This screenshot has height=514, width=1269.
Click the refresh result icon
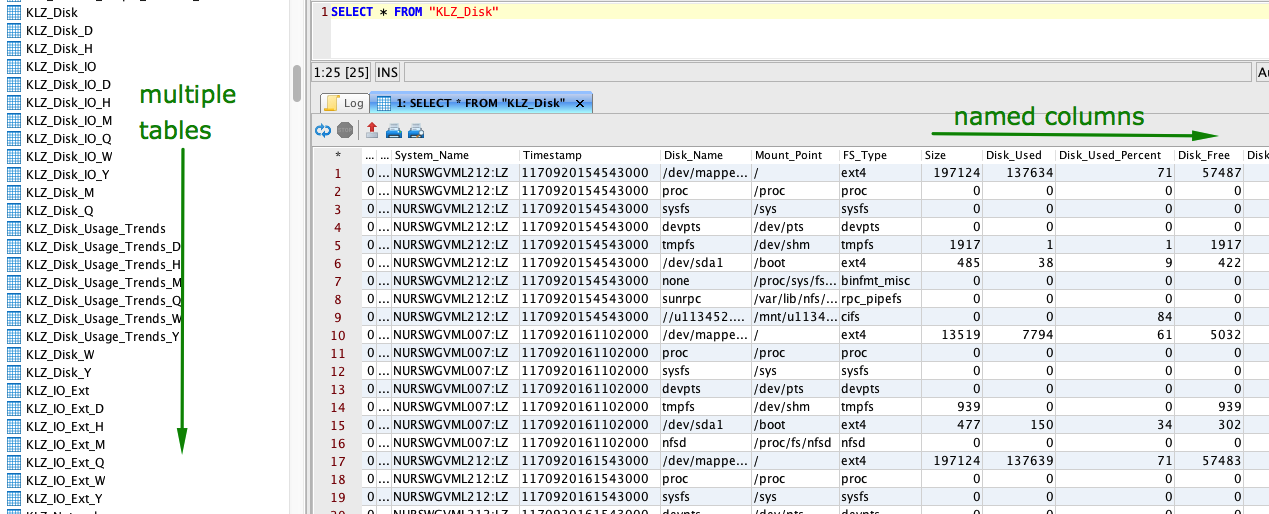click(x=323, y=130)
